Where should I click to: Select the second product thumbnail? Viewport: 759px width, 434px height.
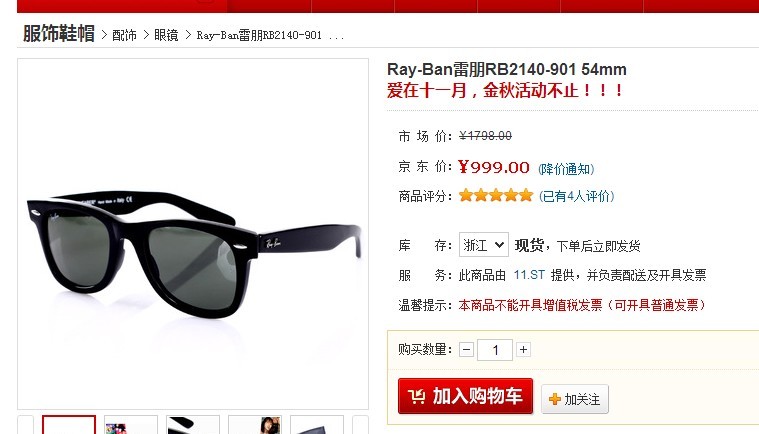pos(131,425)
